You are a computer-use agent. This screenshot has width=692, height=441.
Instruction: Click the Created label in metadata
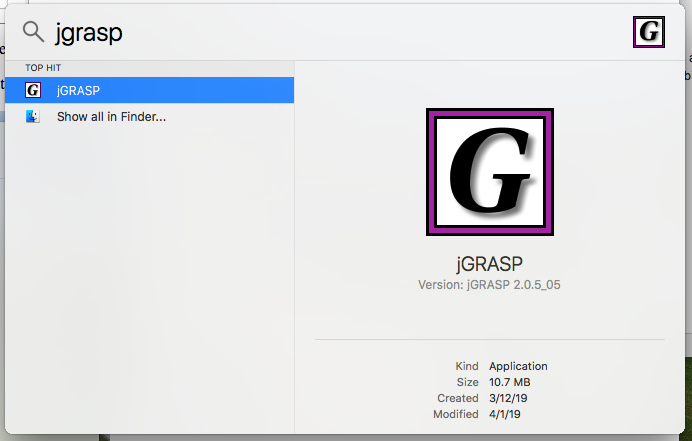coord(458,398)
